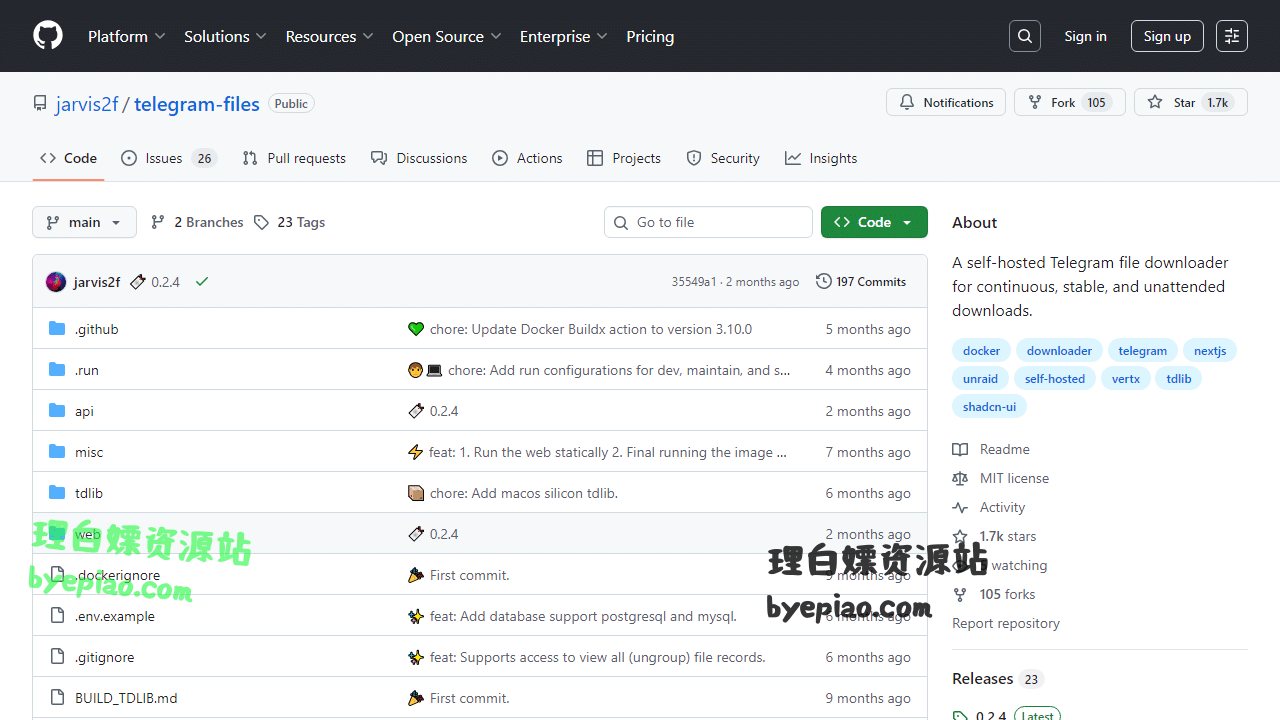Click the telegram topic tag

1142,351
